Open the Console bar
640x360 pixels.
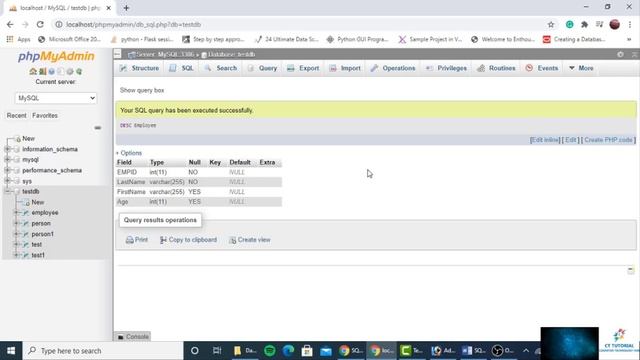(x=133, y=337)
